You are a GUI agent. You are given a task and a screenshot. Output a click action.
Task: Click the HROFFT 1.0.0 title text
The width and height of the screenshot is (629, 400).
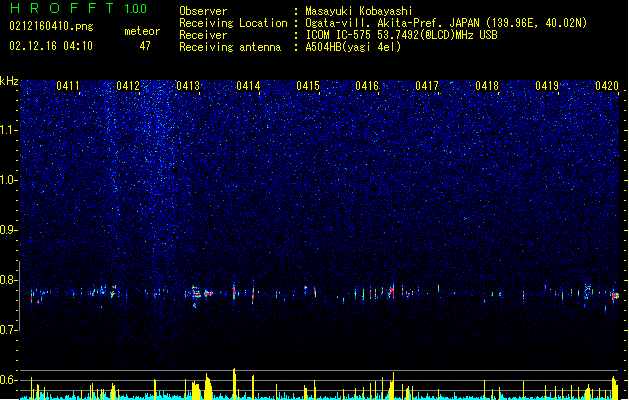pyautogui.click(x=78, y=8)
